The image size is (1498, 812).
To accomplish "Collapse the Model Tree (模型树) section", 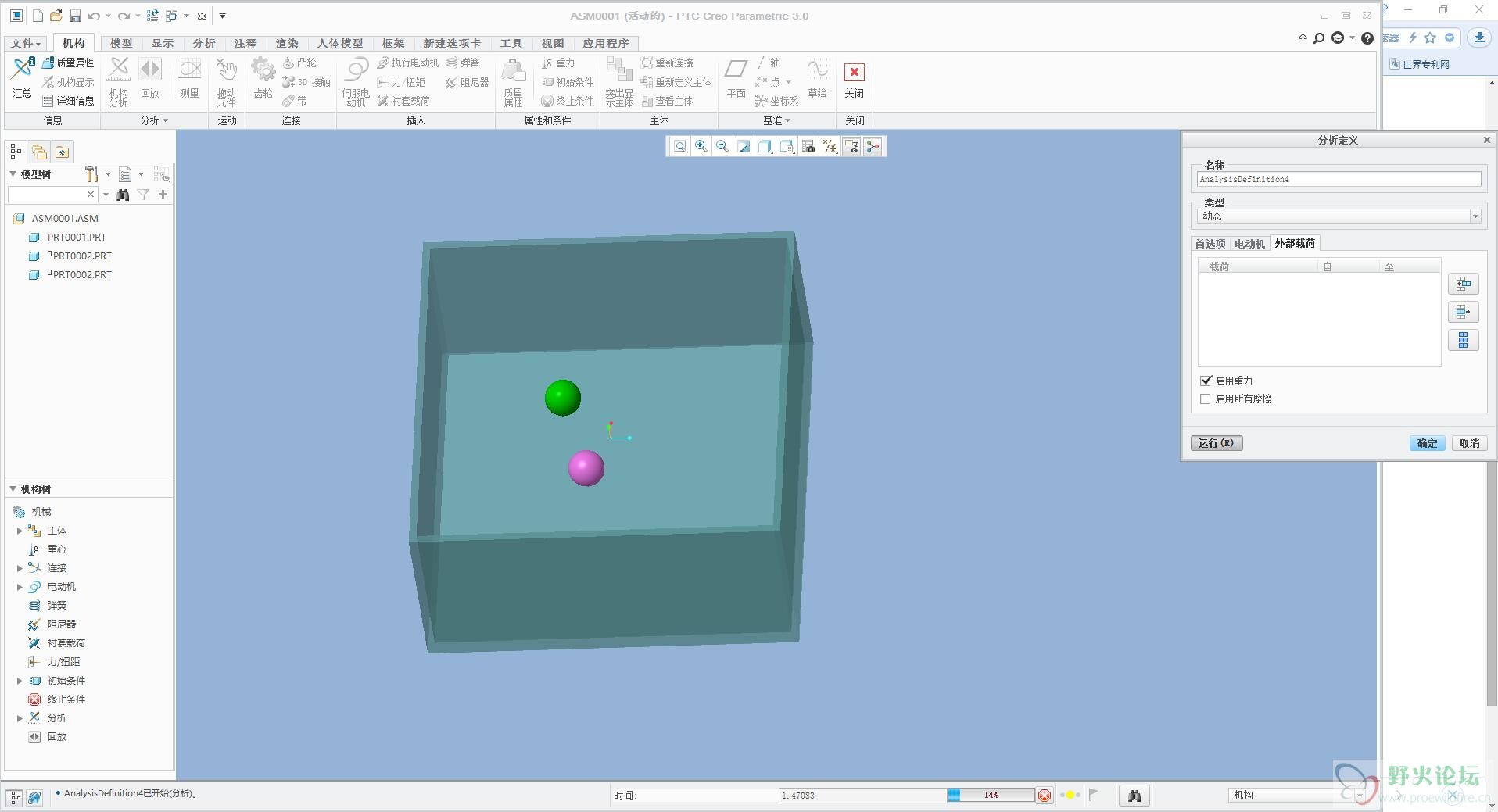I will pyautogui.click(x=13, y=173).
